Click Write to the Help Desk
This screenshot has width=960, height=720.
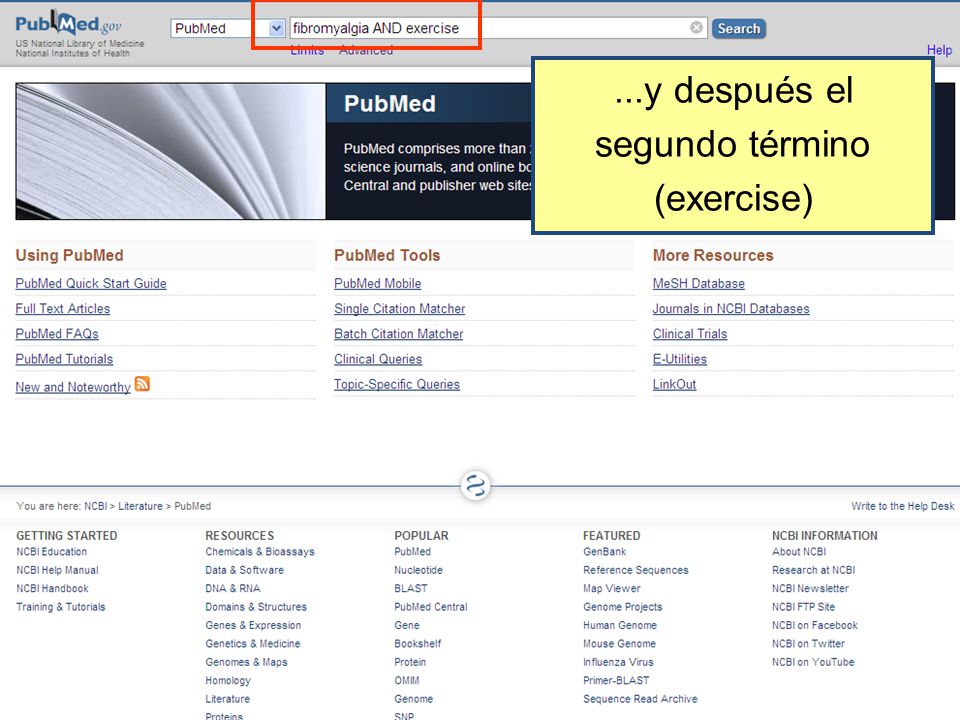[x=902, y=506]
